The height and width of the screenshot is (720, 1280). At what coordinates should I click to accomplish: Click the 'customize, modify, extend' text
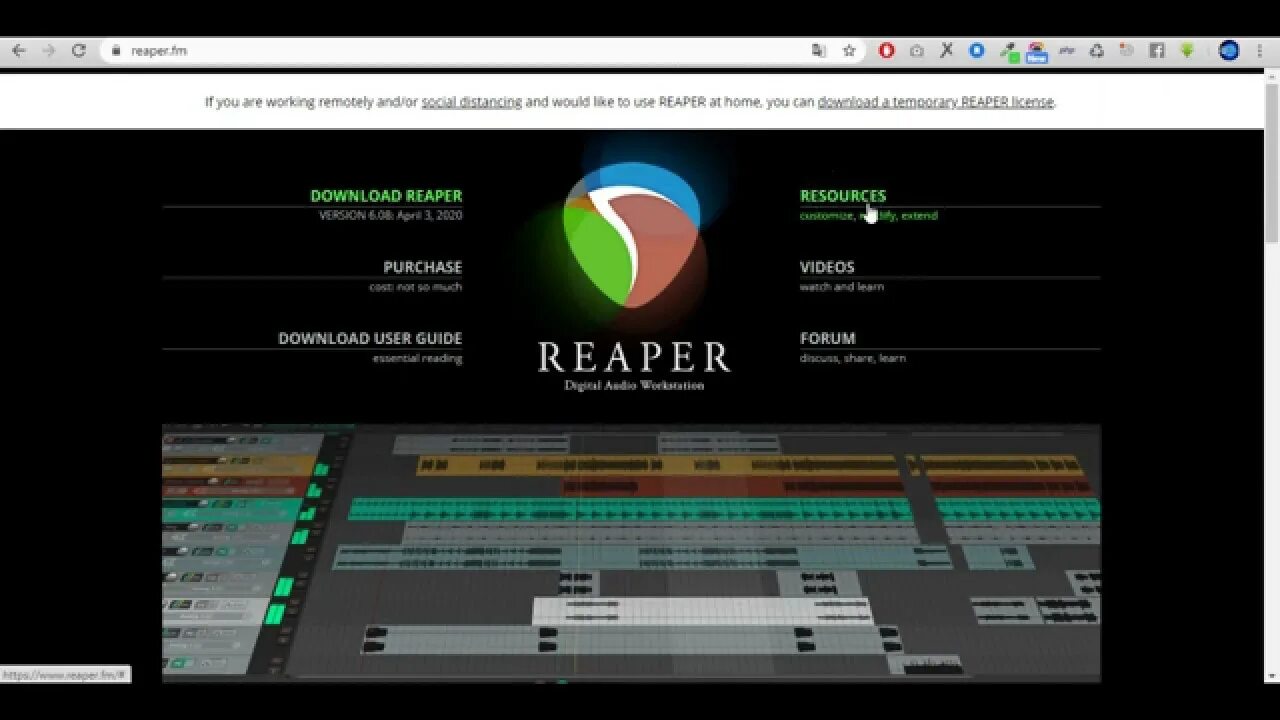point(869,216)
